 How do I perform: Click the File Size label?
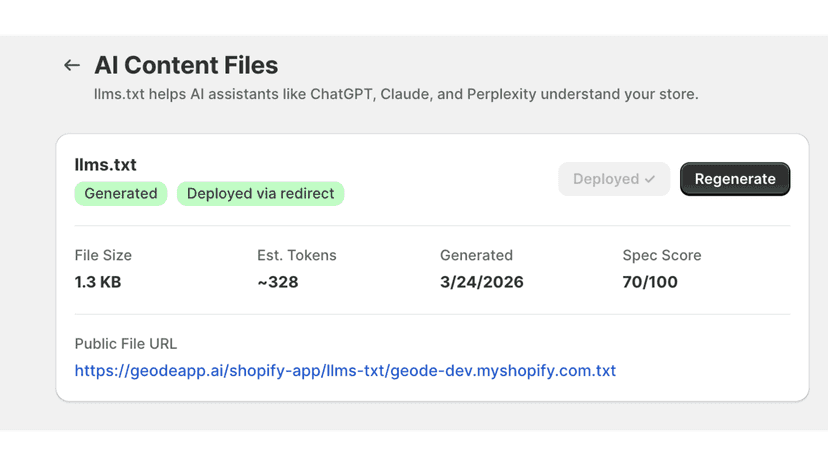[103, 255]
